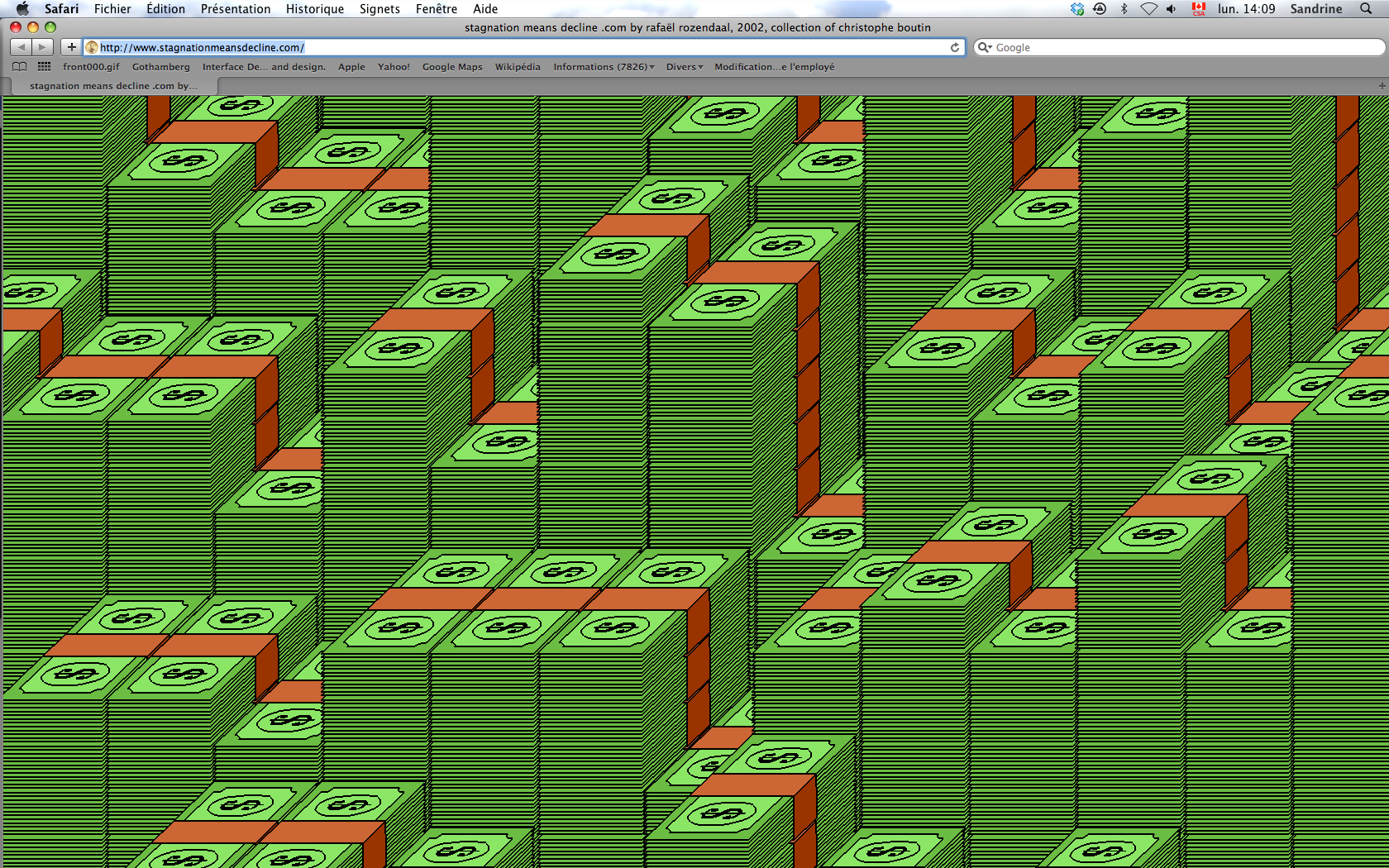Open the Fenêtre menu
1389x868 pixels.
(x=437, y=8)
